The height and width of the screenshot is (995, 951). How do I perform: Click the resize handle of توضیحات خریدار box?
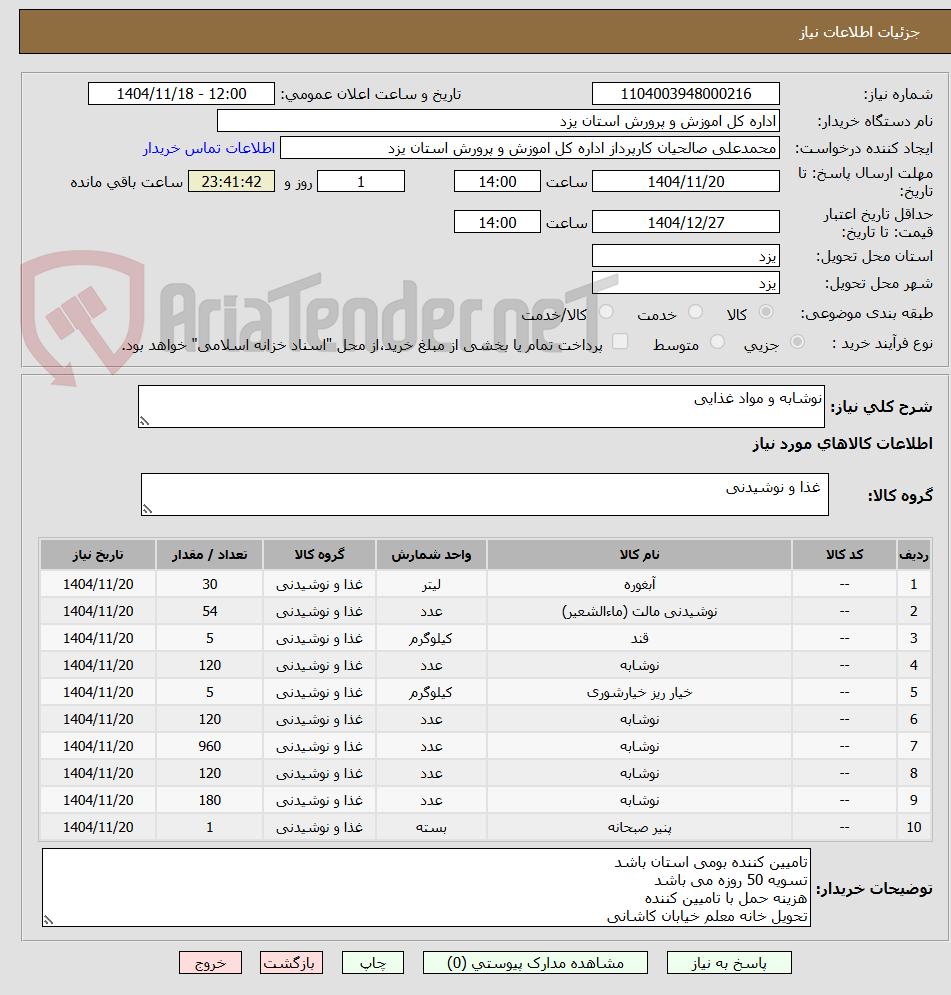click(x=48, y=920)
